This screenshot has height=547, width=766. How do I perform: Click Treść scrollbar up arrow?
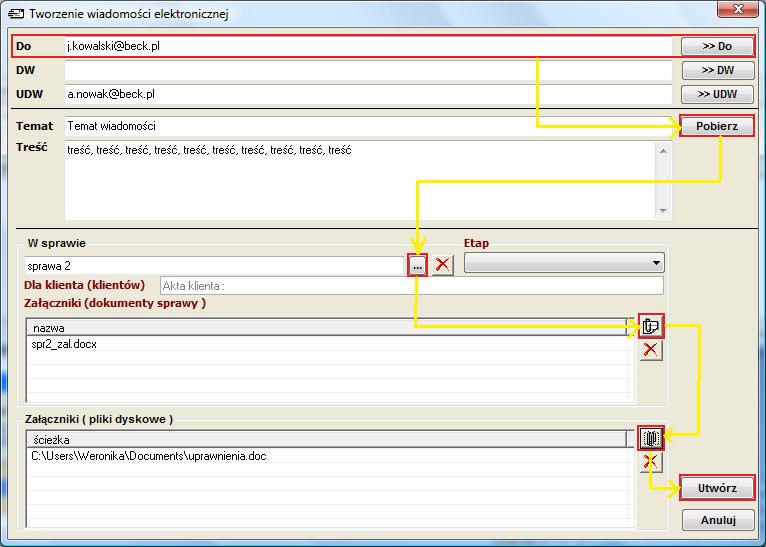coord(663,151)
